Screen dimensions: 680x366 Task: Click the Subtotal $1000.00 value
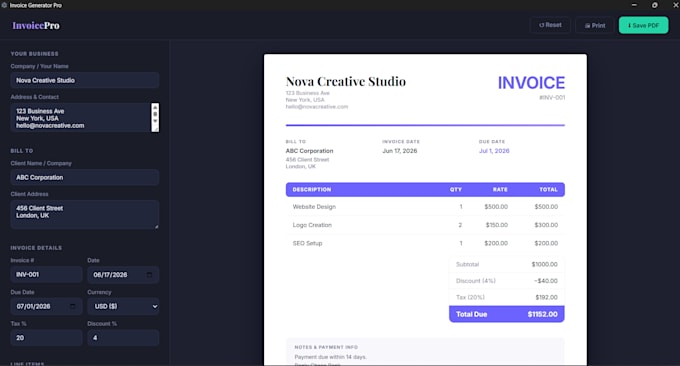pos(545,264)
